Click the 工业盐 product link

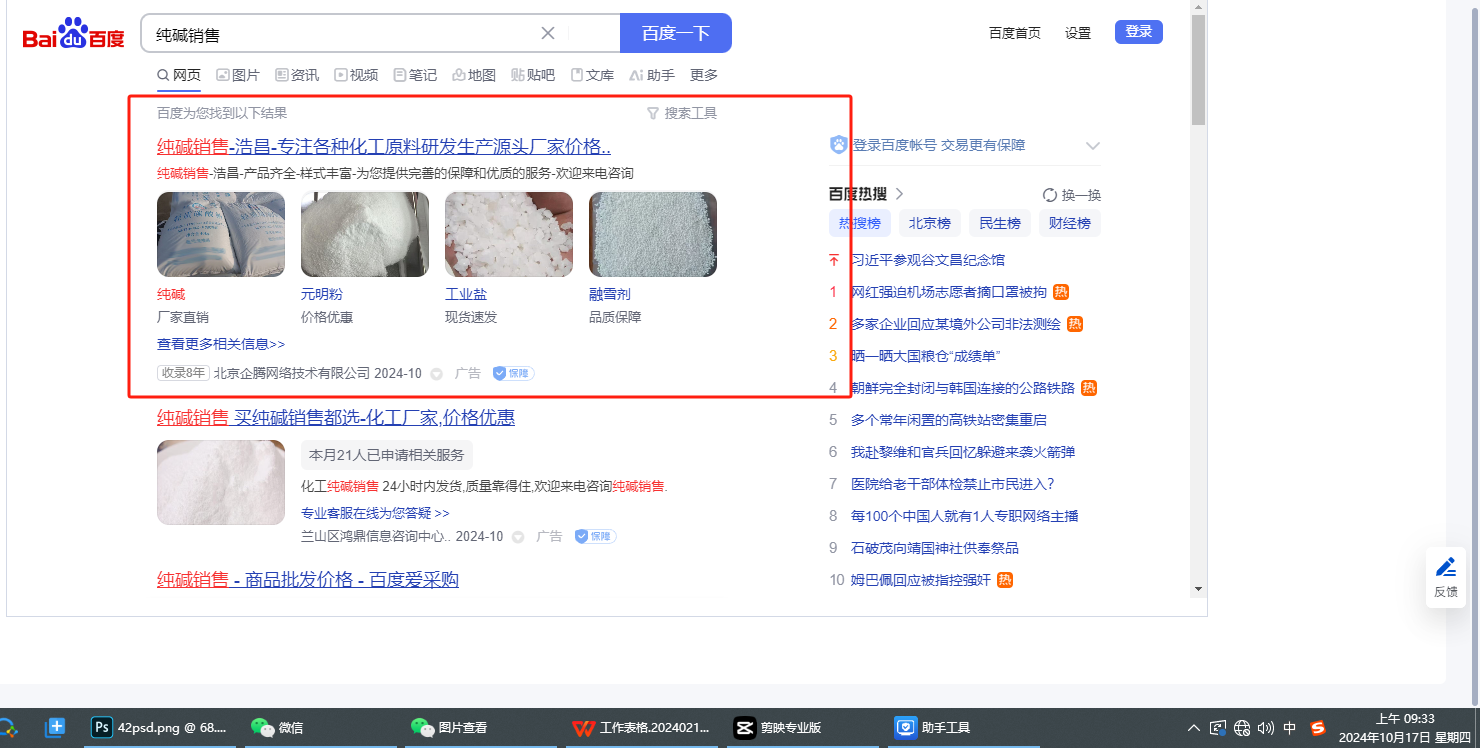466,294
